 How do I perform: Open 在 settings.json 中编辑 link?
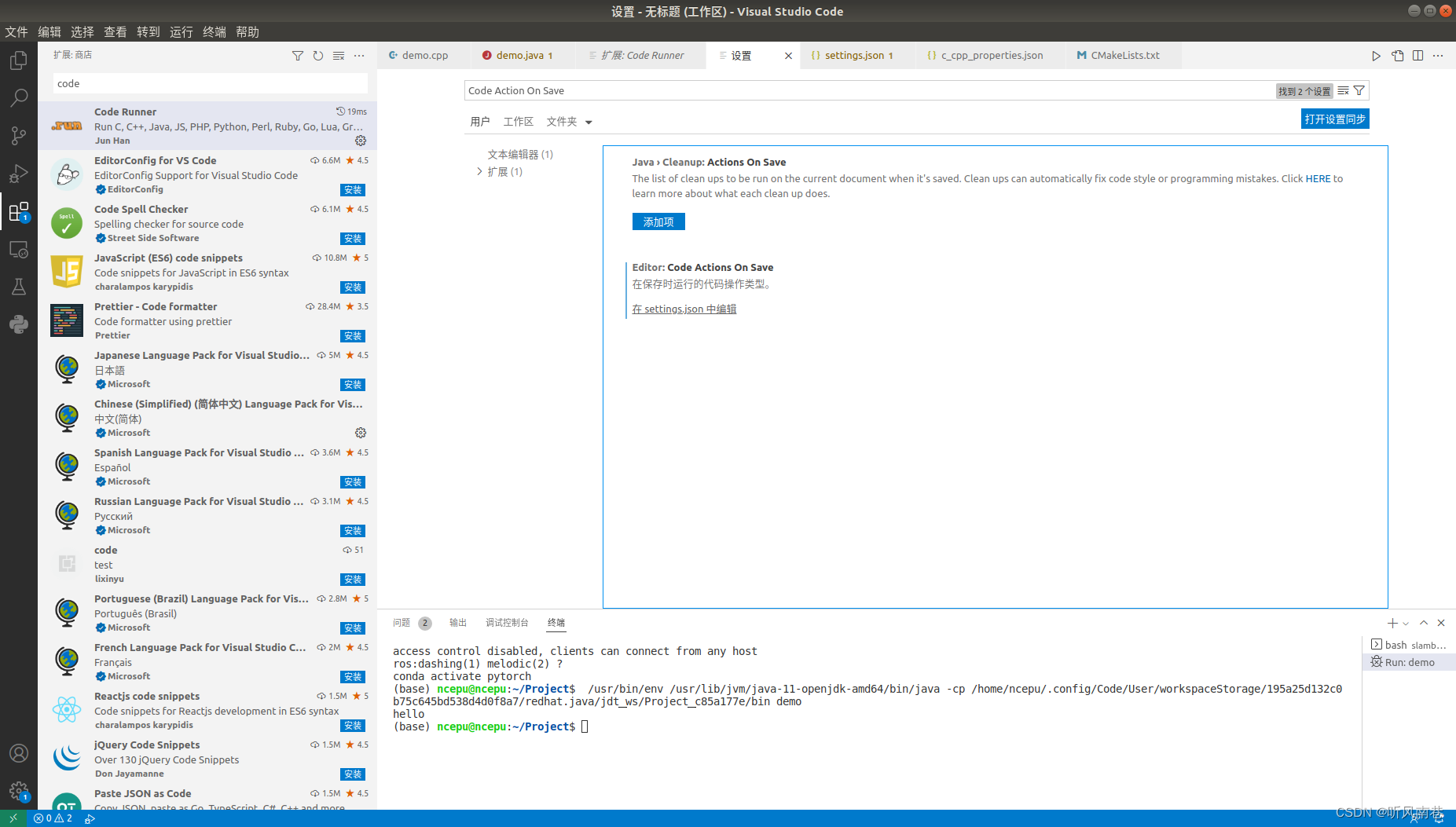(x=684, y=309)
